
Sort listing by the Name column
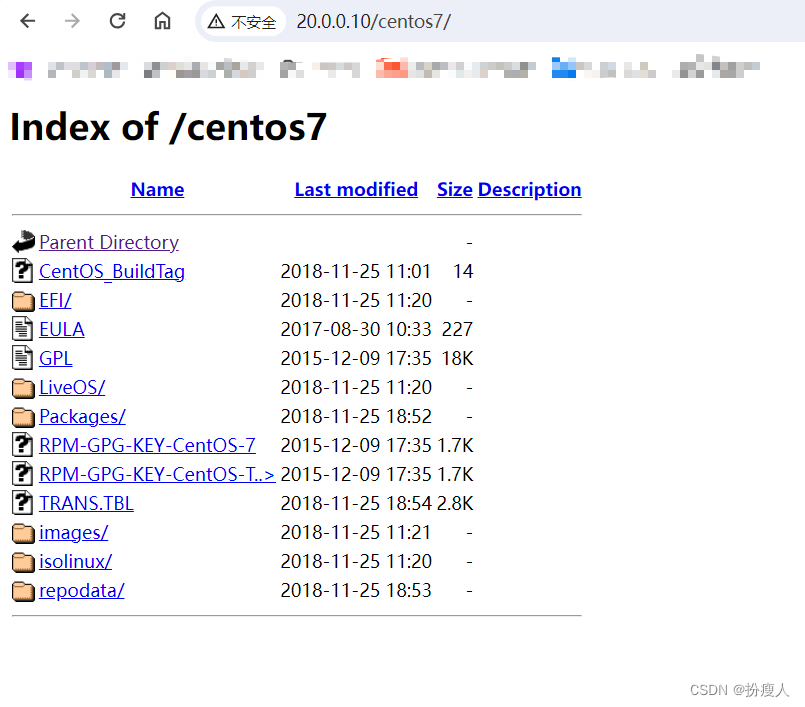coord(157,189)
